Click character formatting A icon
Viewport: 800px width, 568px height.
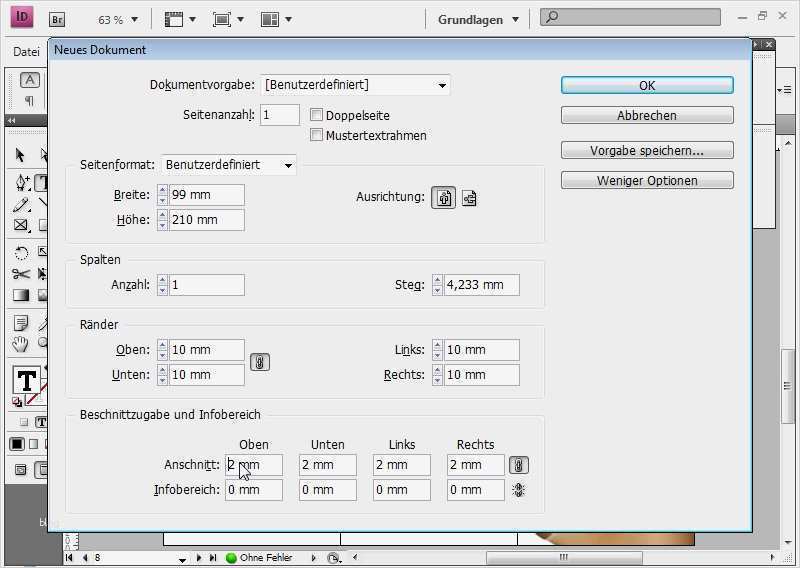(x=30, y=80)
